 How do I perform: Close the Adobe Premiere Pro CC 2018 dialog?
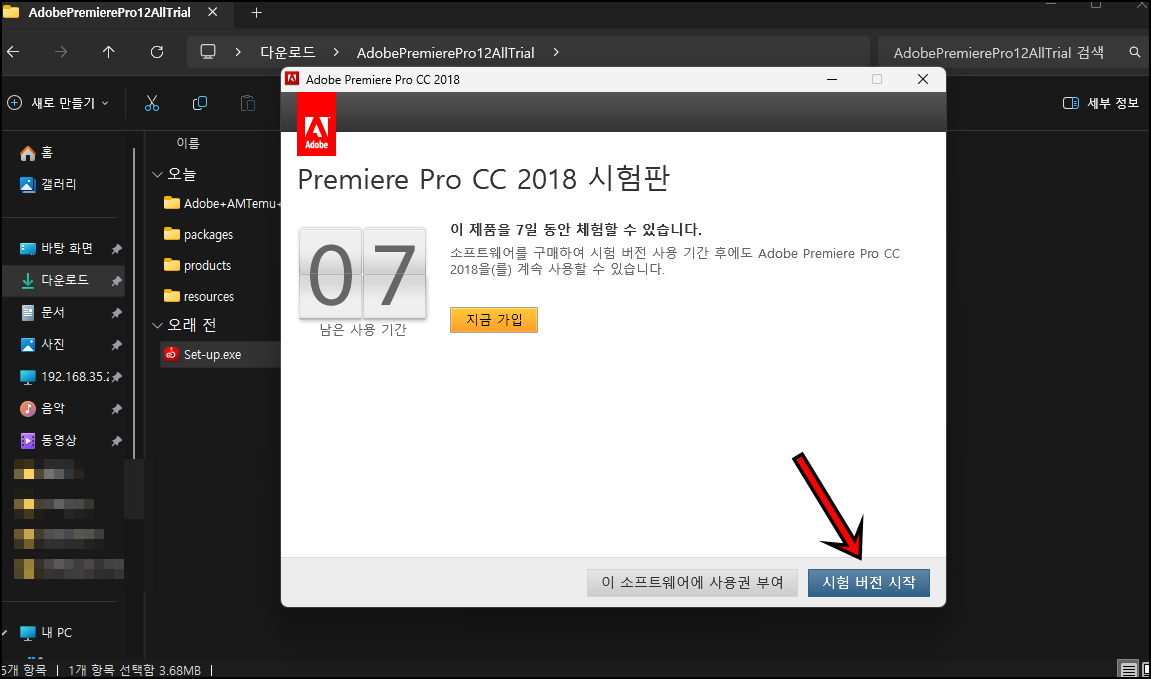point(923,79)
